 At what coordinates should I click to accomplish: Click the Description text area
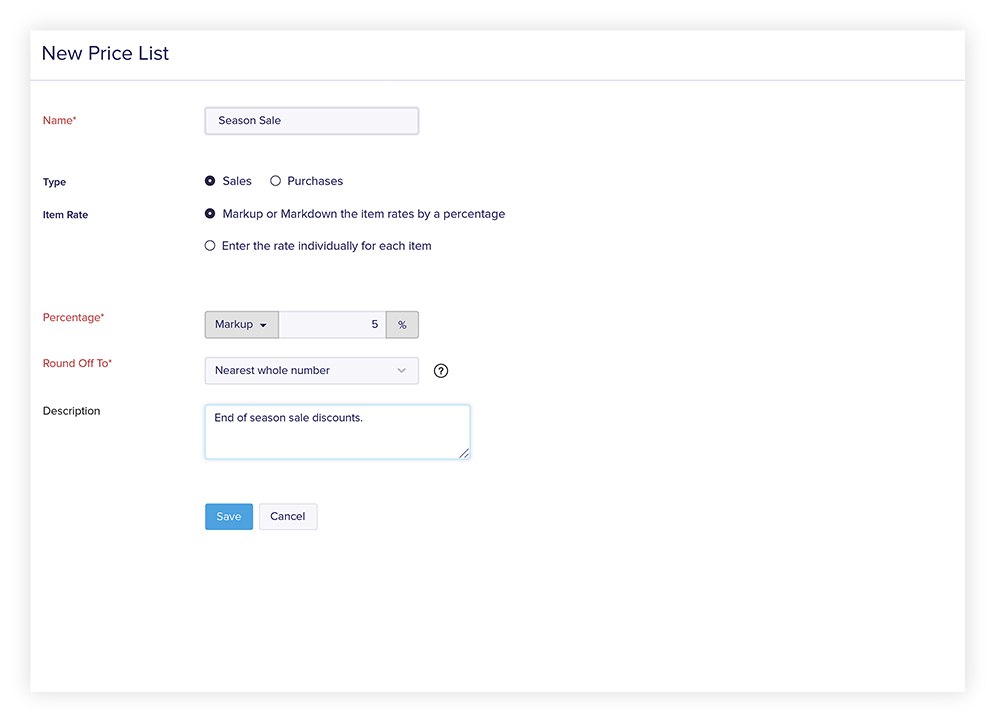[337, 431]
